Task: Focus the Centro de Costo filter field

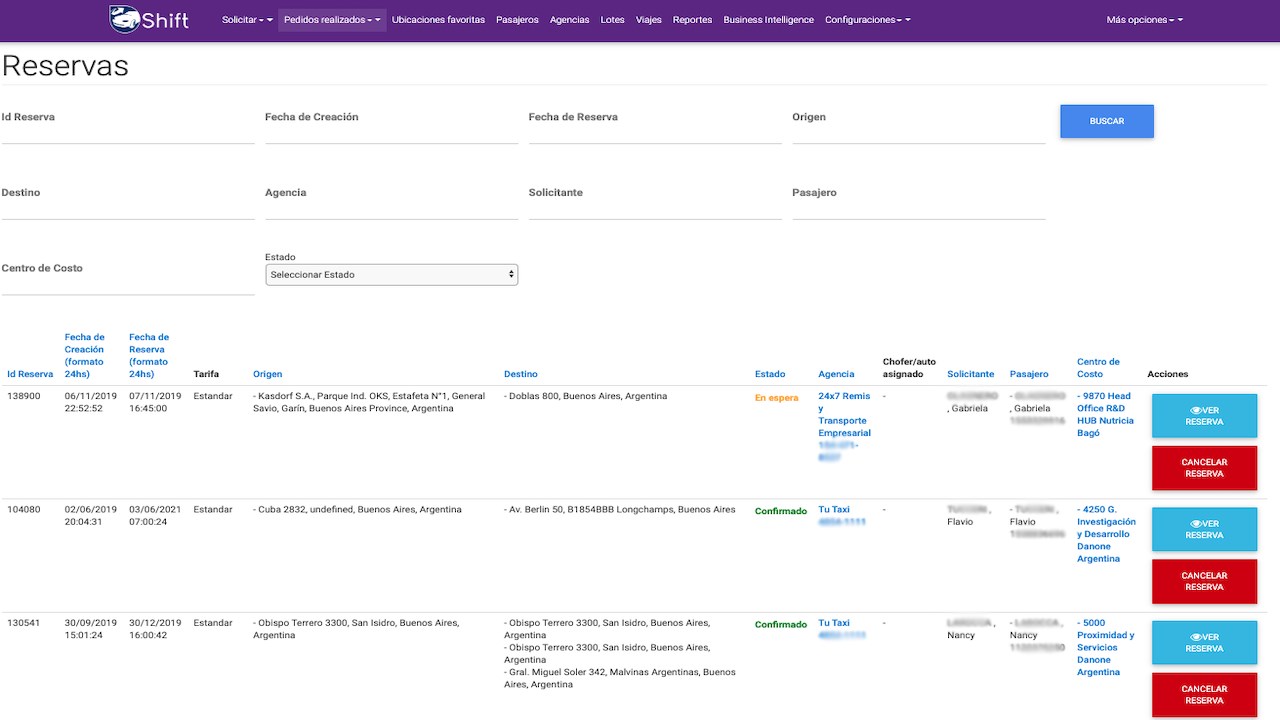Action: [x=128, y=277]
